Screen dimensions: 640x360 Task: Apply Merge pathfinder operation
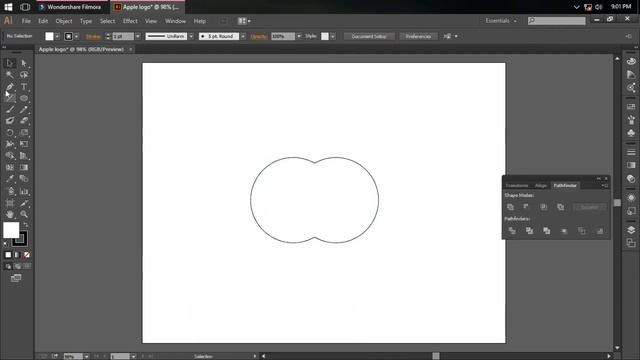coord(547,231)
